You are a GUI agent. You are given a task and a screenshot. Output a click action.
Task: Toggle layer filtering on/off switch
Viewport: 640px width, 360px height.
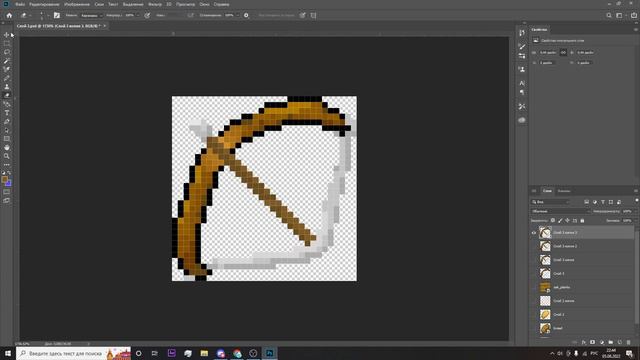(637, 201)
